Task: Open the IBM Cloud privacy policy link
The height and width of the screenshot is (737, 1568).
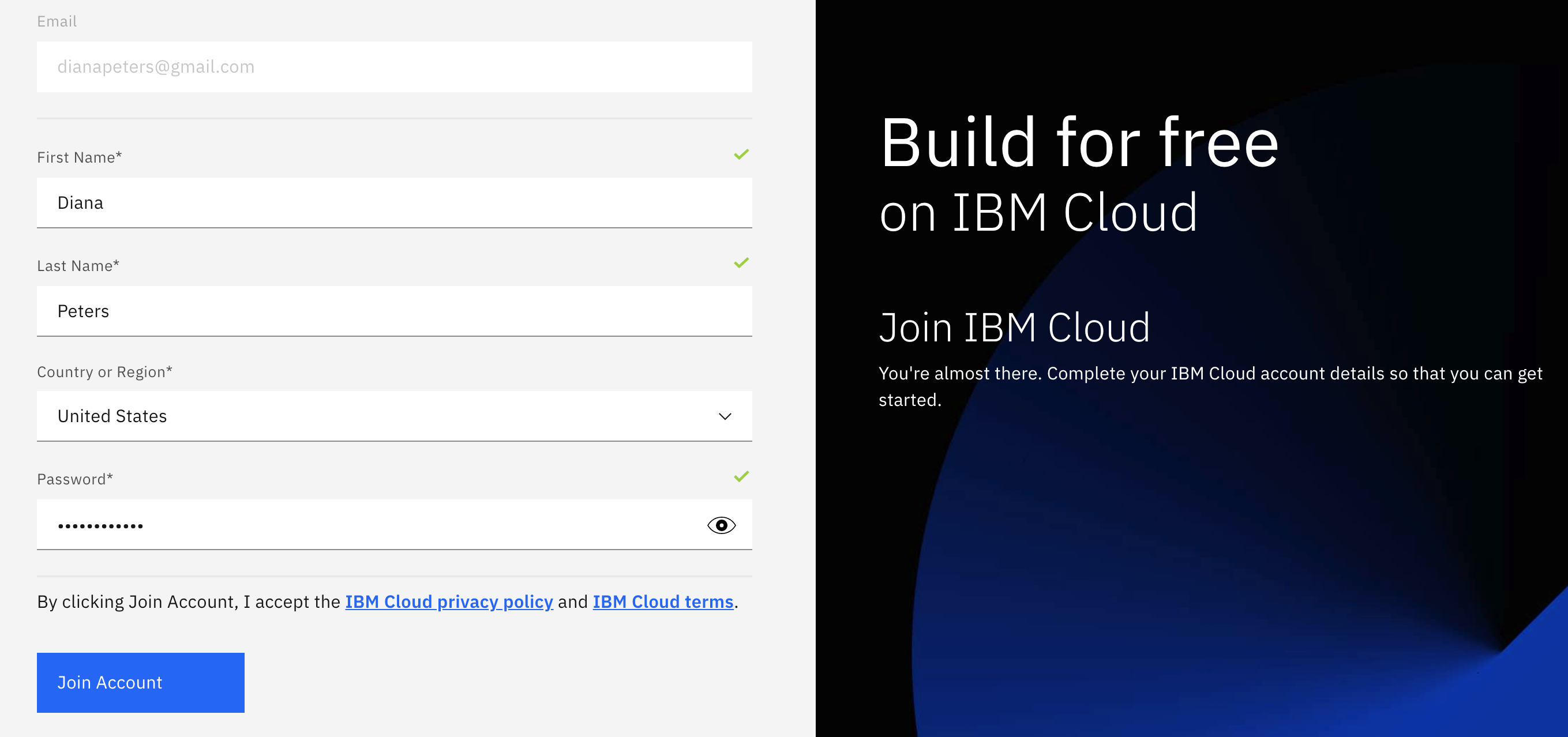Action: coord(449,602)
